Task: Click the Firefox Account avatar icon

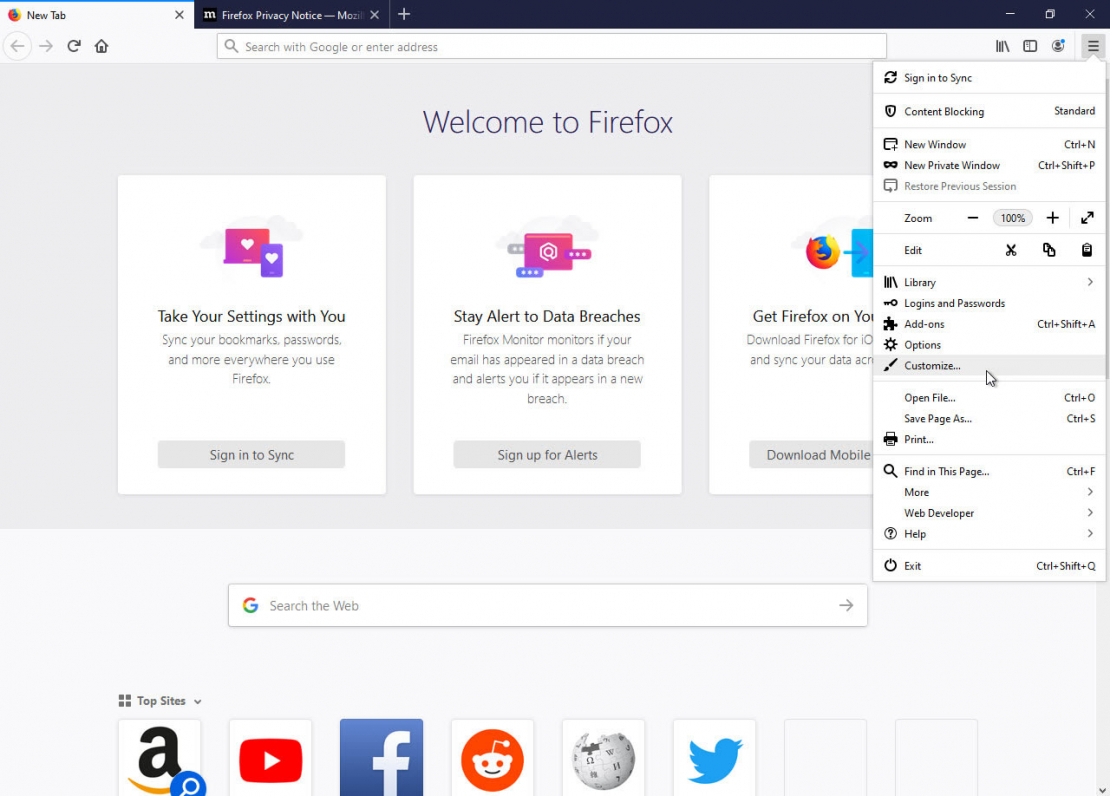Action: (x=1059, y=45)
